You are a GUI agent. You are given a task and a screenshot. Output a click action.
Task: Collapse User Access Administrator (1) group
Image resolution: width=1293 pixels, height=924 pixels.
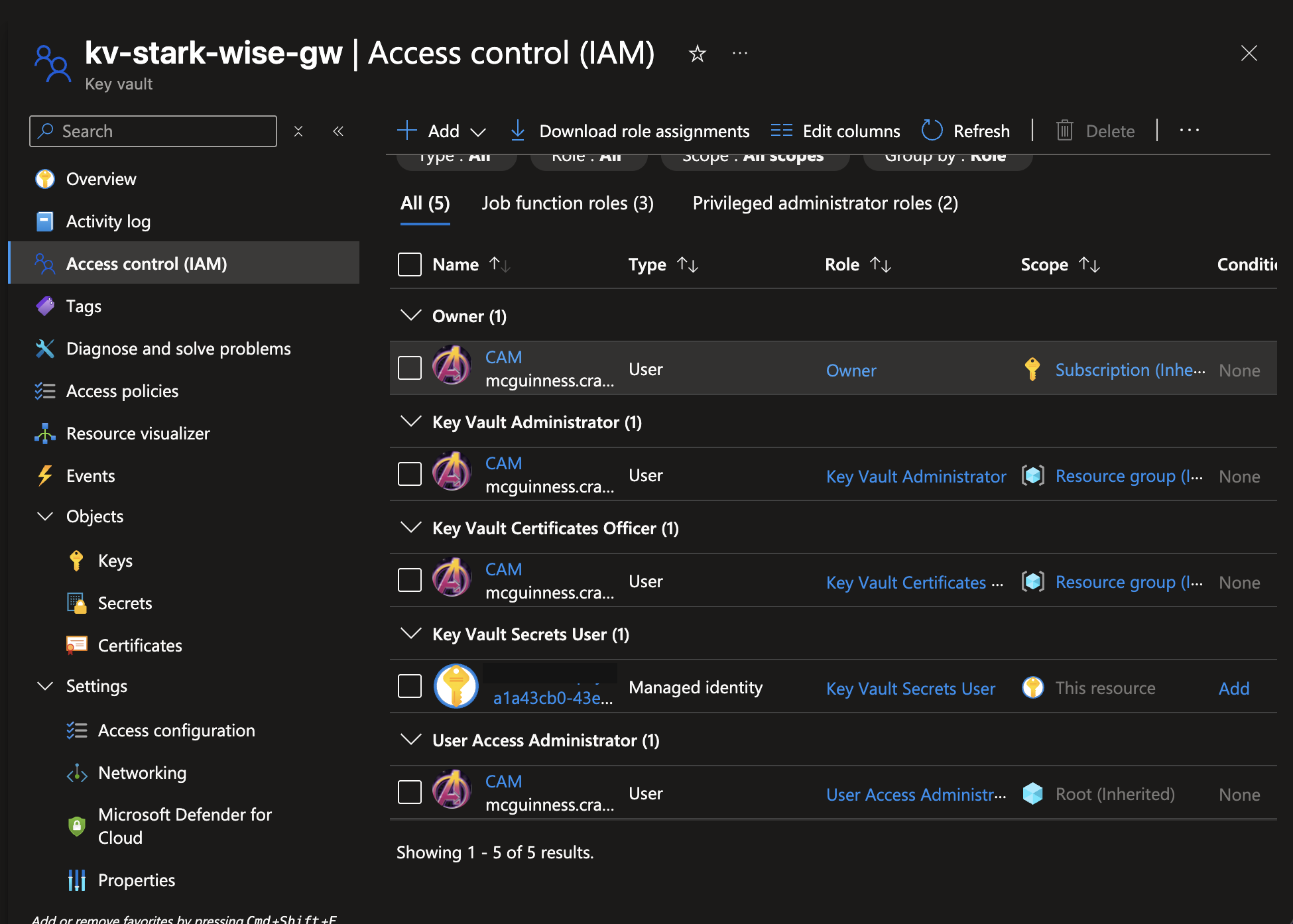412,740
